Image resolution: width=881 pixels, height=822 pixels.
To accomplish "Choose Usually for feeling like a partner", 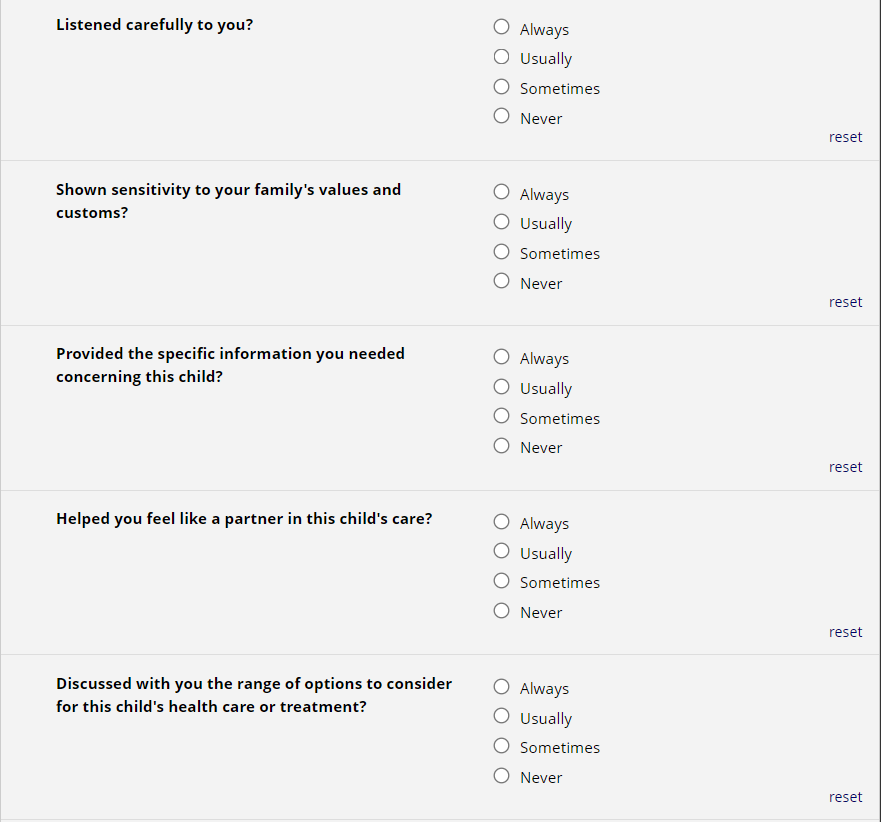I will click(502, 551).
